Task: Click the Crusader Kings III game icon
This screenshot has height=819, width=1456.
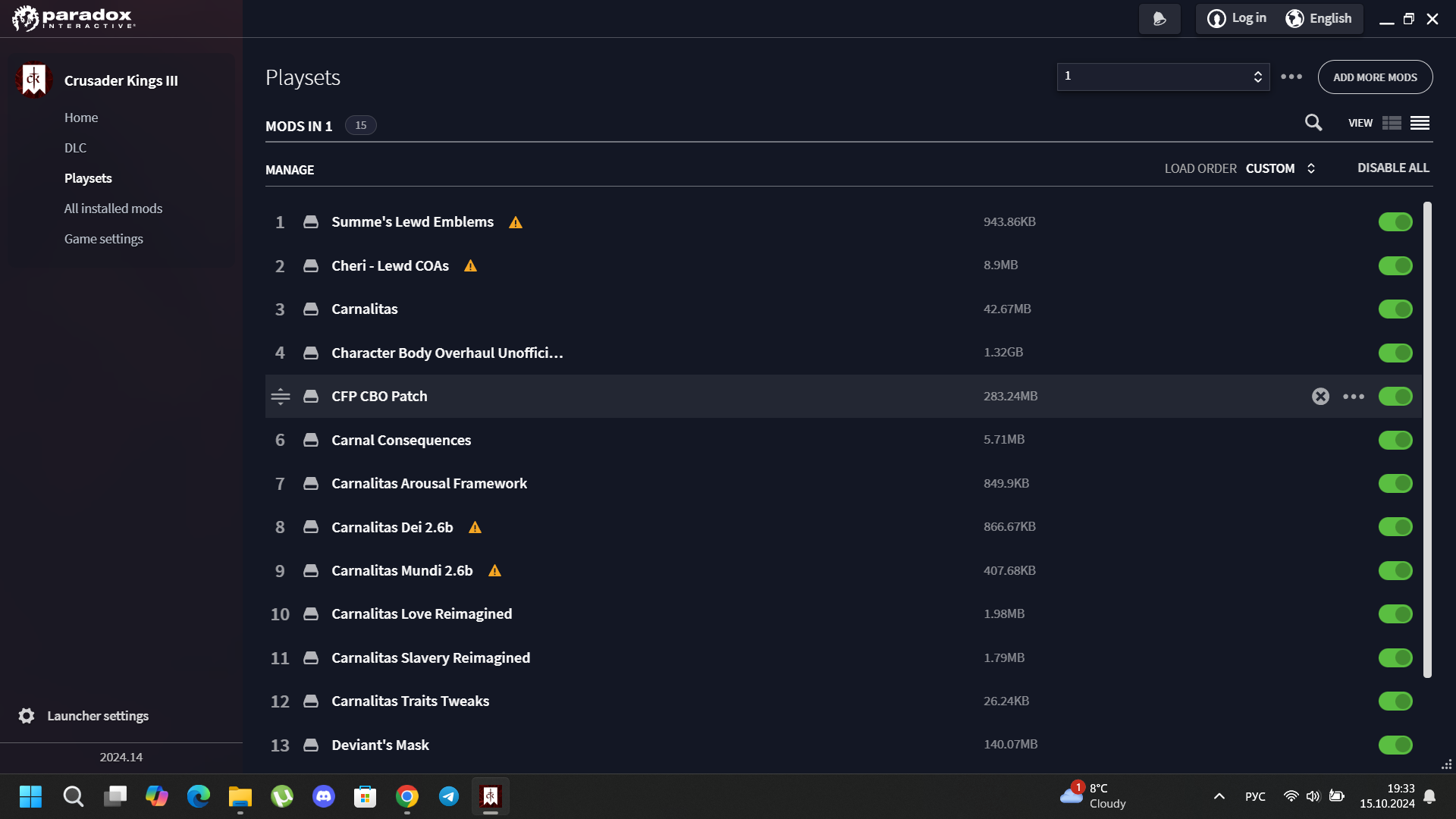Action: 33,80
